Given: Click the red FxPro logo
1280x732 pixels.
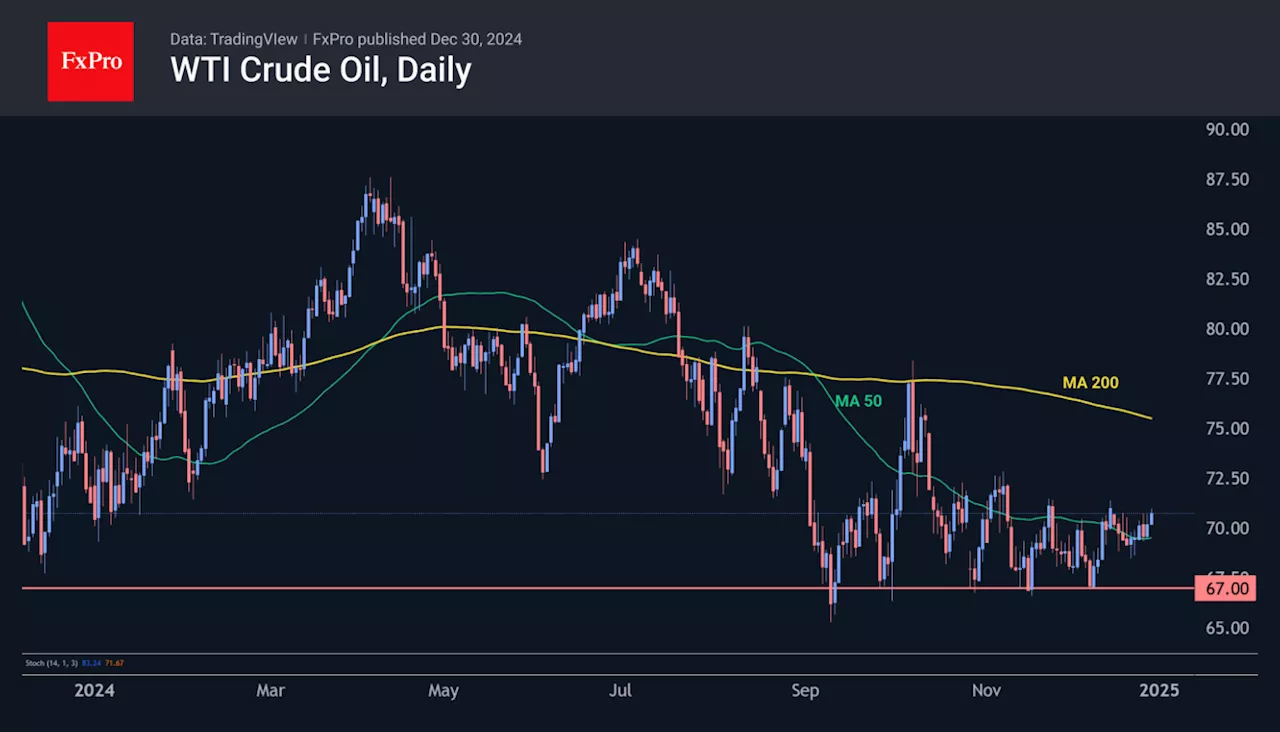Looking at the screenshot, I should pyautogui.click(x=91, y=61).
